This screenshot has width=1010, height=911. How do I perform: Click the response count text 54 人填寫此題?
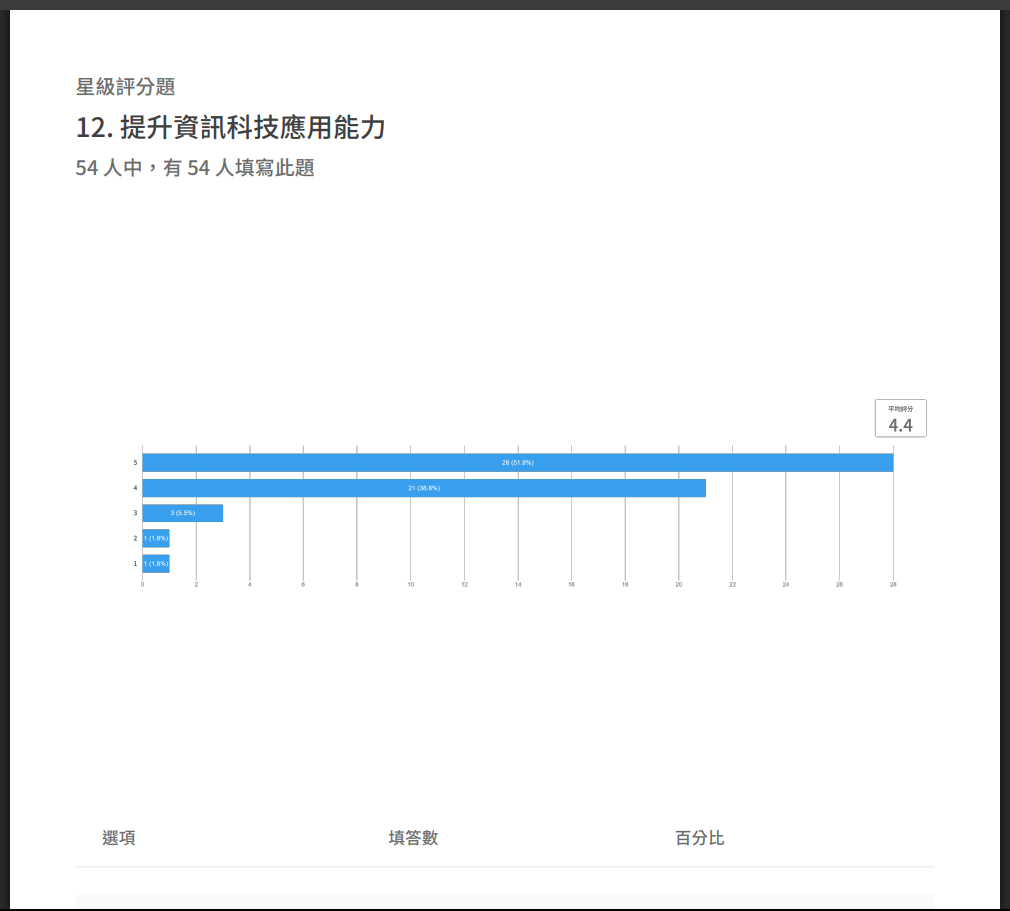point(196,168)
